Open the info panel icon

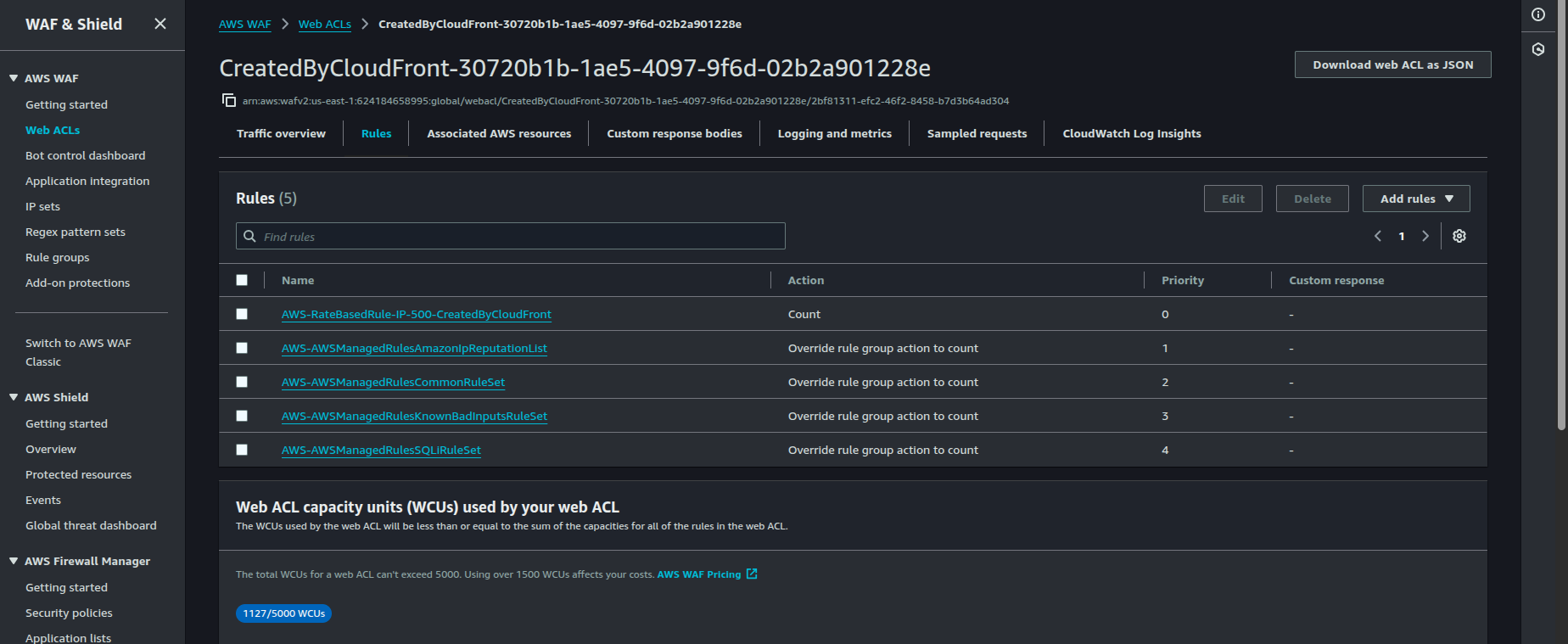pos(1538,14)
